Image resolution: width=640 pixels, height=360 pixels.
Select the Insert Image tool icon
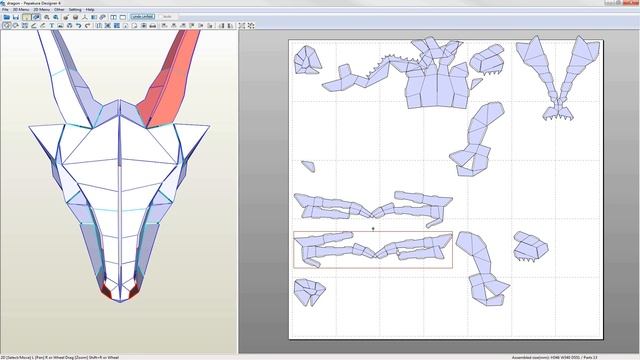[x=60, y=25]
